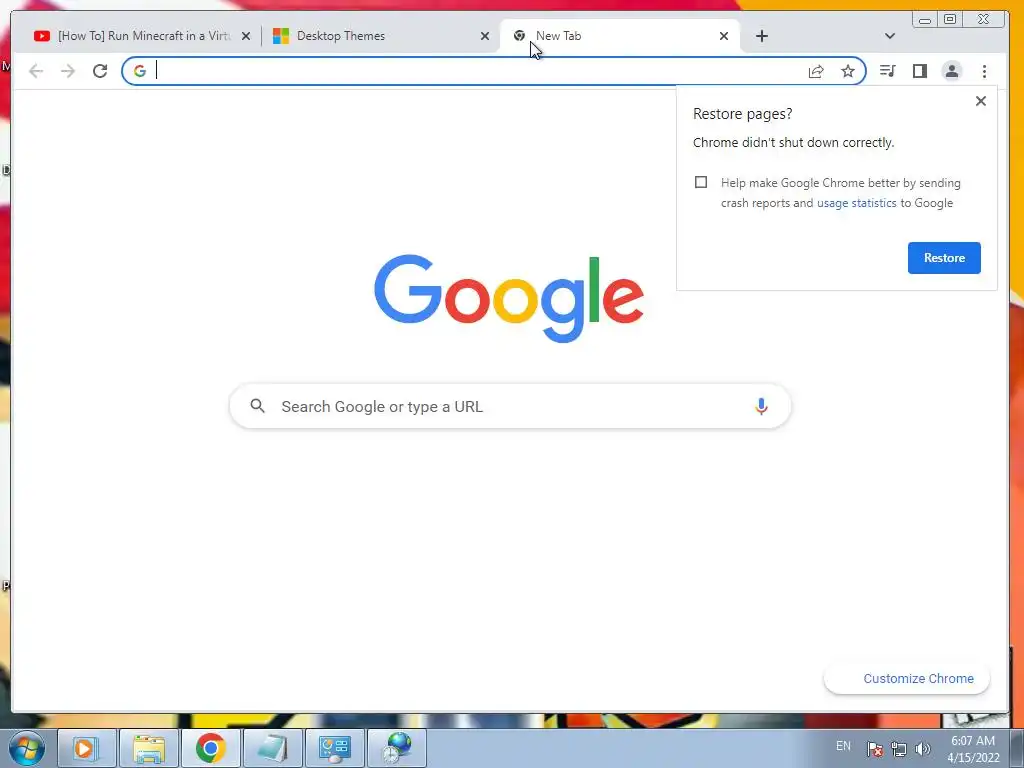Screen dimensions: 1024x768
Task: Open the Control Panel taskbar icon
Action: tap(334, 748)
